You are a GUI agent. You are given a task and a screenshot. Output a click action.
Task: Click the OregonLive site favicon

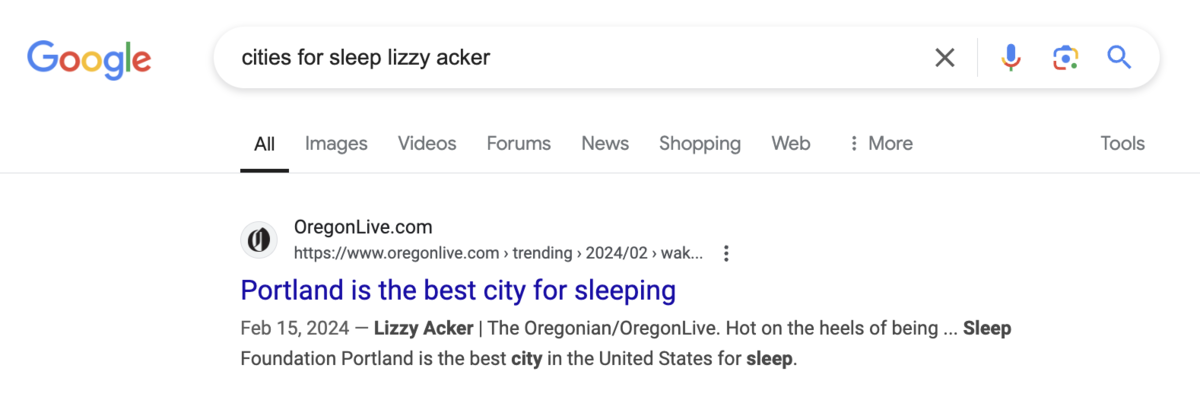tap(259, 240)
